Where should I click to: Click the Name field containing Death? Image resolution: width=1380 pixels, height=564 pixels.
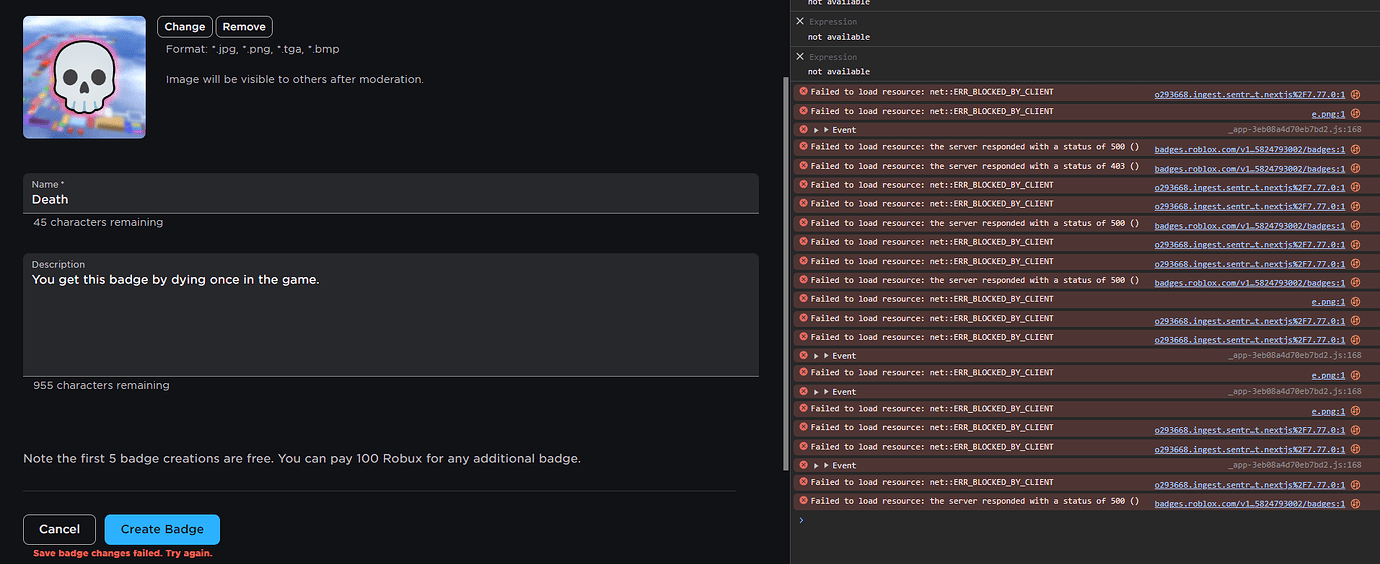390,199
